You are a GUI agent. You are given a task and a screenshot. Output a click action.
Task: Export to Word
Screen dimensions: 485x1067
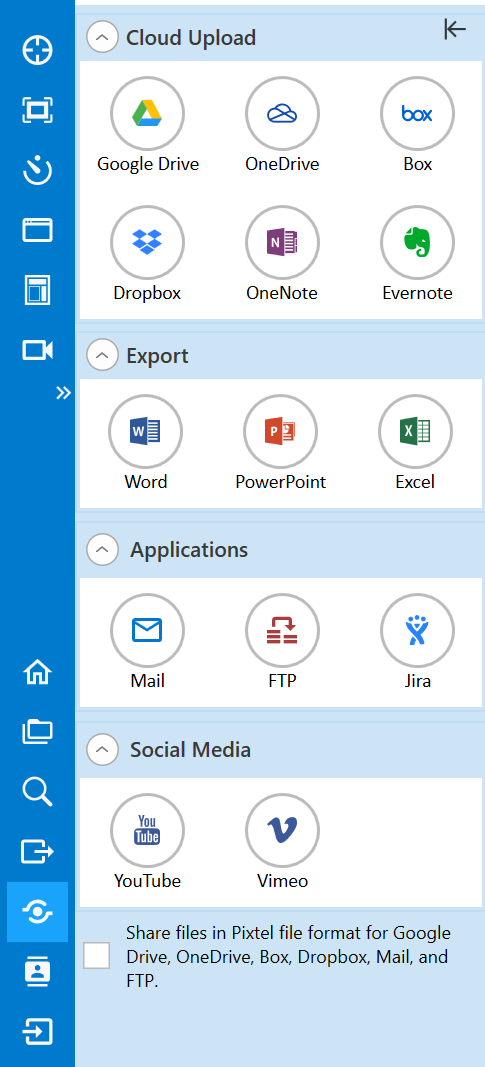(x=146, y=431)
